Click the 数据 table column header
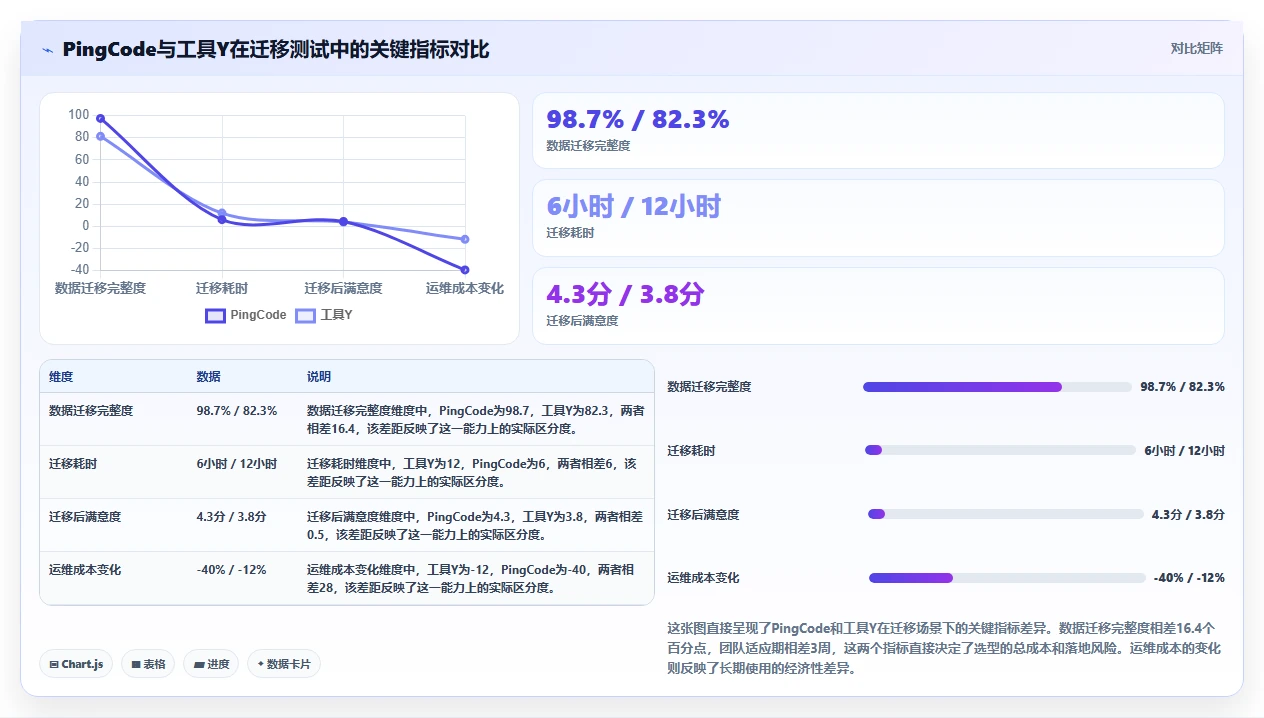Viewport: 1264px width, 718px height. (208, 377)
